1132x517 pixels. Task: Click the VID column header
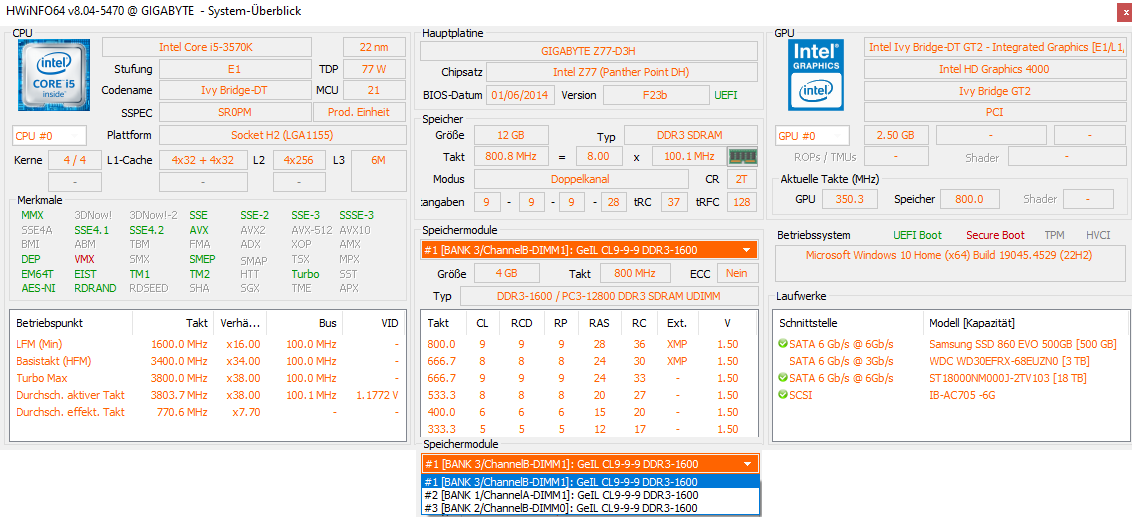(x=374, y=323)
